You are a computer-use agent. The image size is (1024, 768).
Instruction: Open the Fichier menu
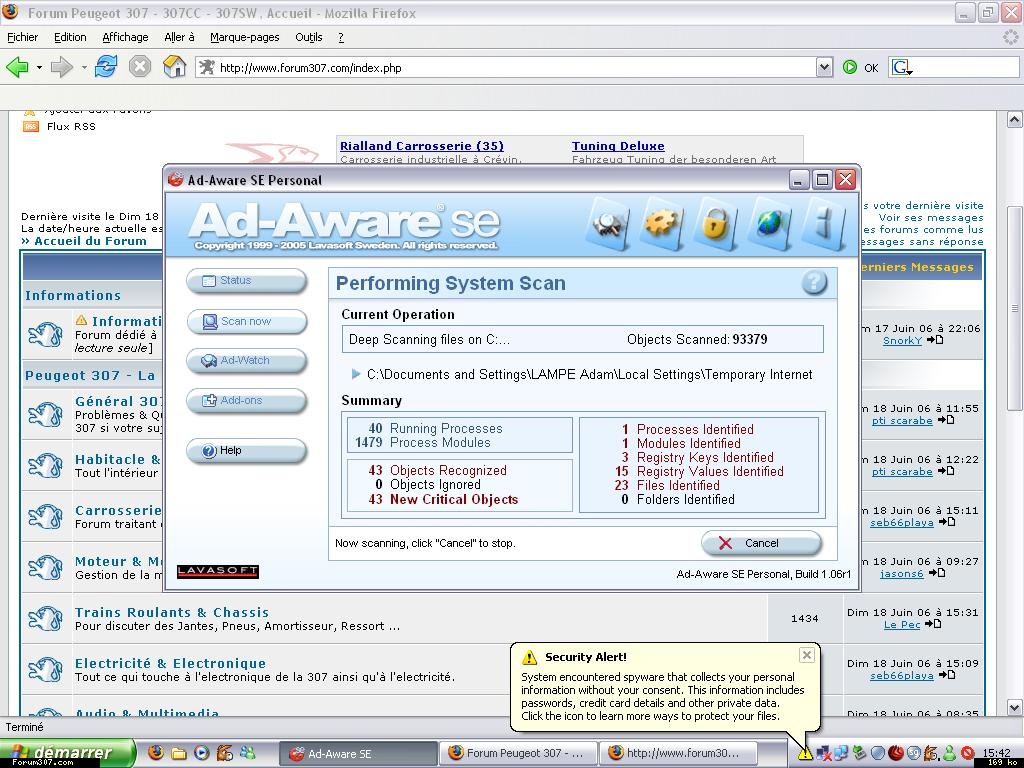(22, 37)
